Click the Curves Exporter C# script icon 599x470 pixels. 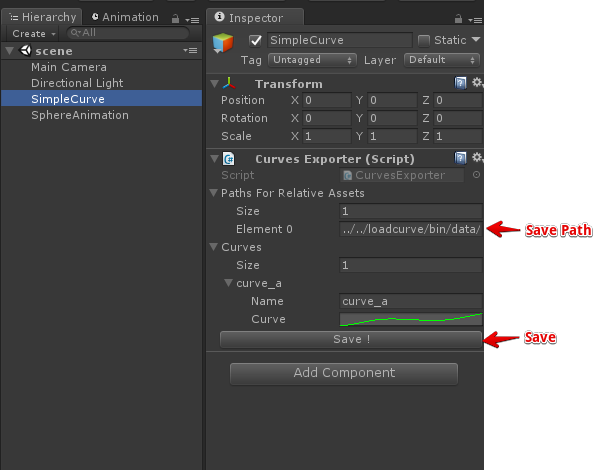229,159
